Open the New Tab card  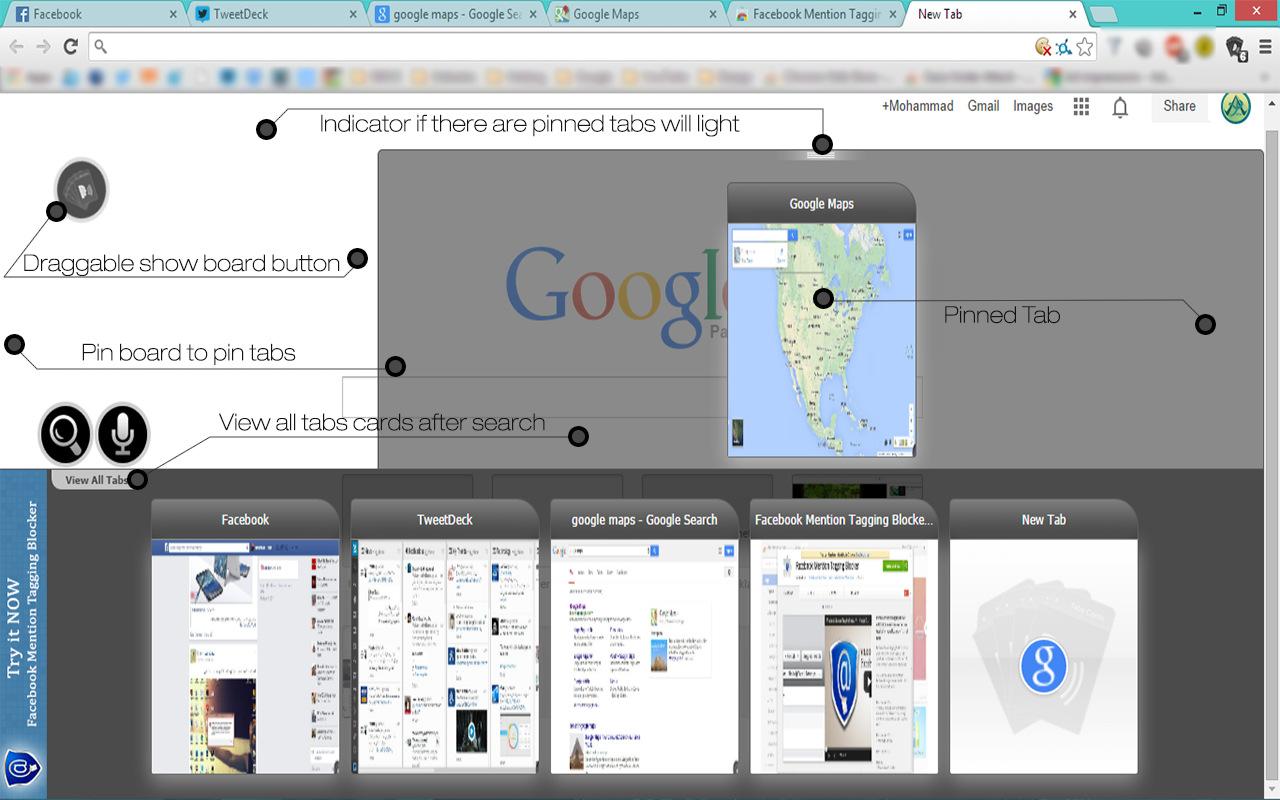1043,636
